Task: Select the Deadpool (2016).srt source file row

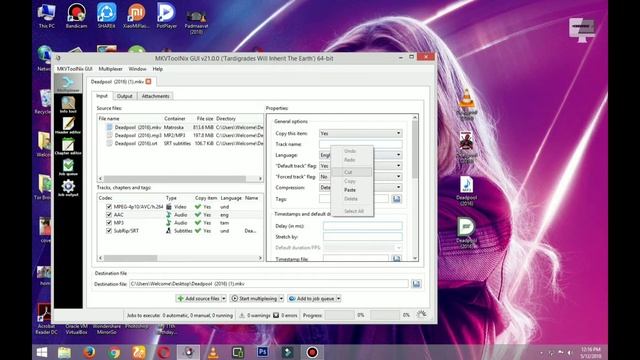Action: (181, 143)
